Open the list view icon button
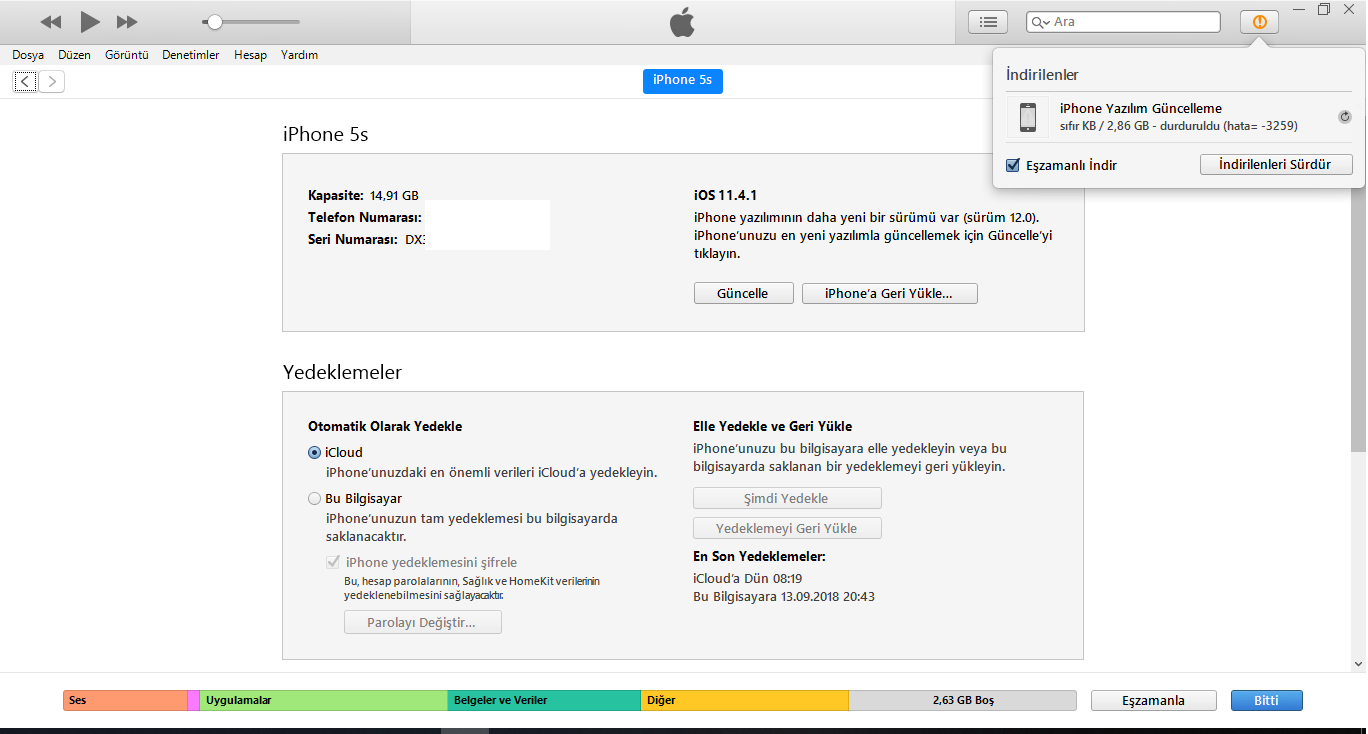This screenshot has width=1368, height=734. [x=988, y=21]
